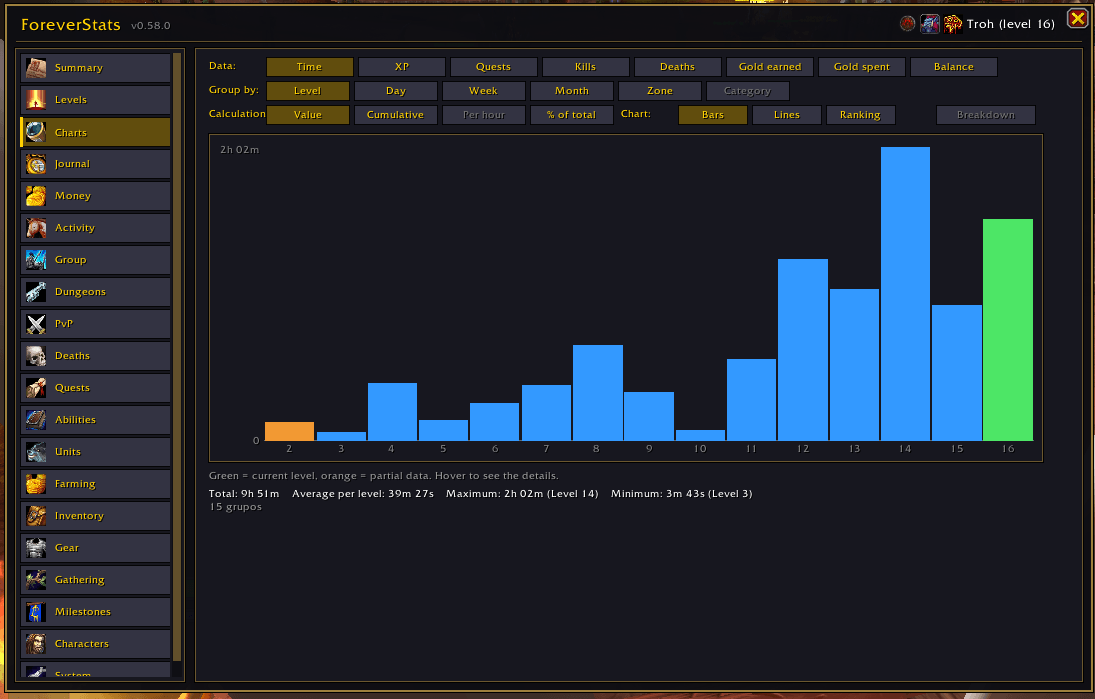Select Kills data option

pos(585,67)
